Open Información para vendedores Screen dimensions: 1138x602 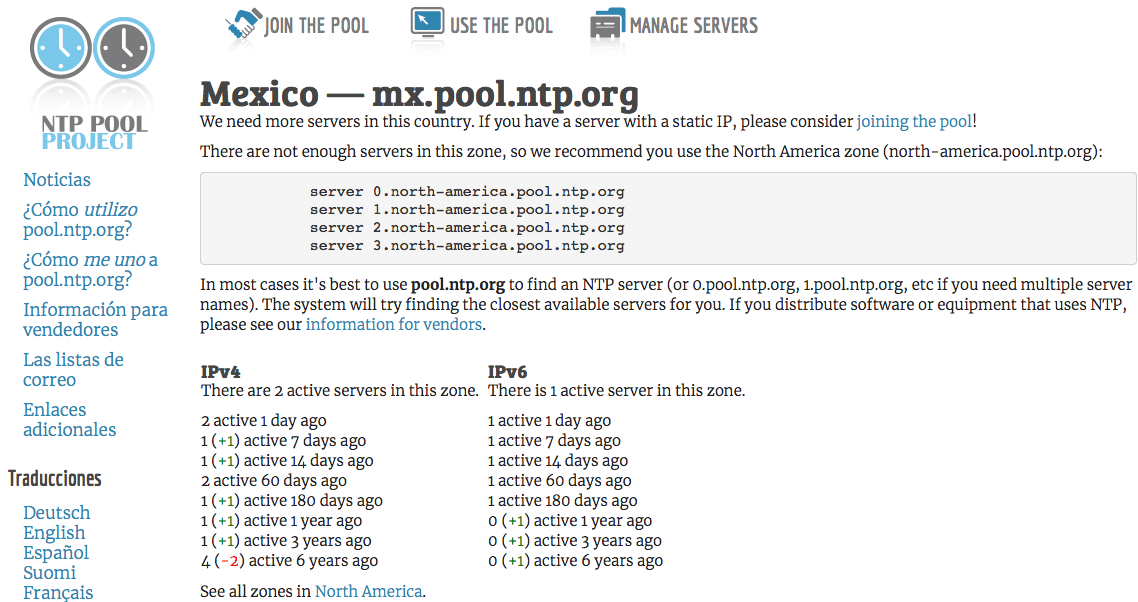[x=95, y=320]
